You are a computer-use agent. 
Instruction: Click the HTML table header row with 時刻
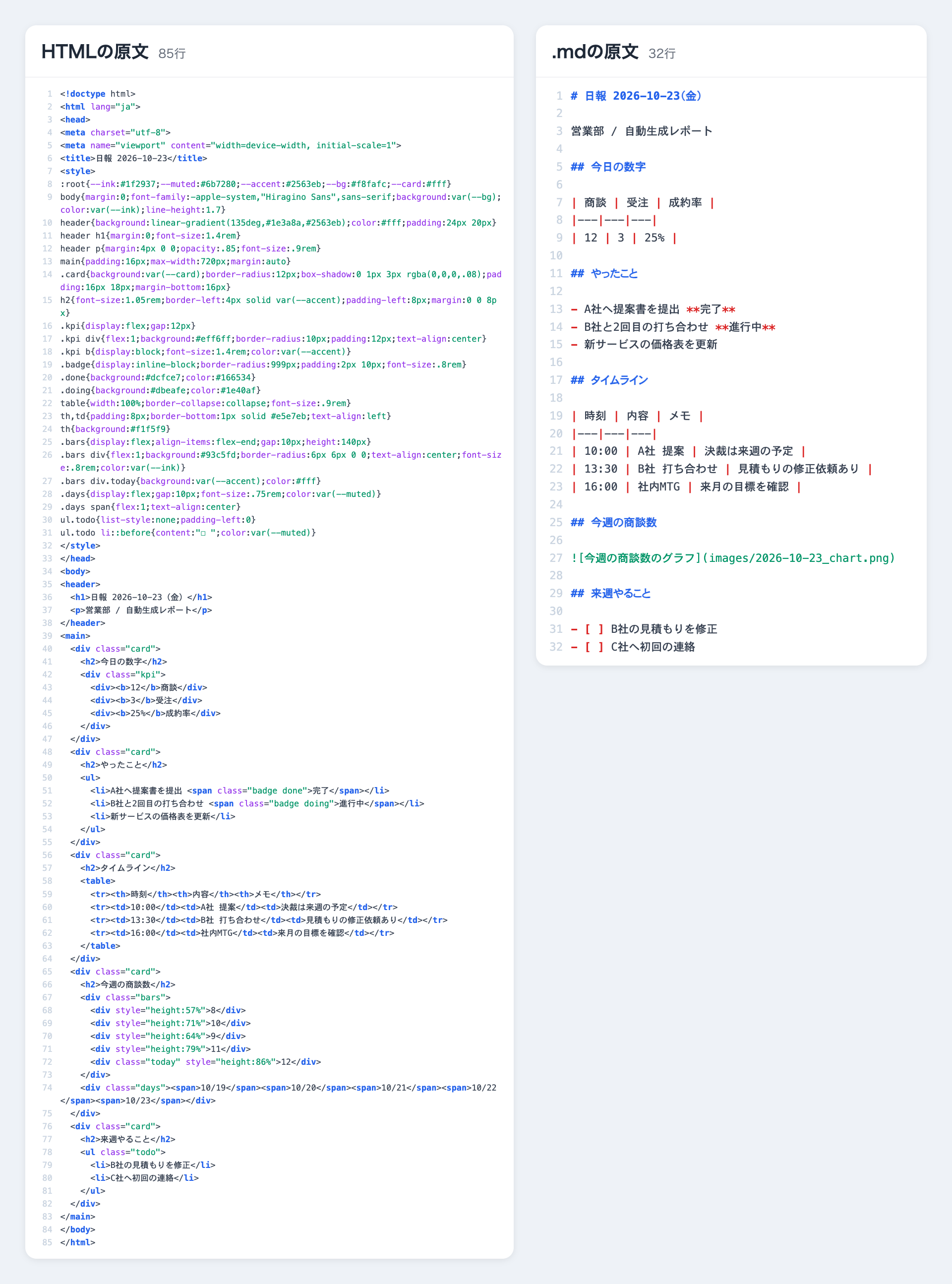click(206, 894)
